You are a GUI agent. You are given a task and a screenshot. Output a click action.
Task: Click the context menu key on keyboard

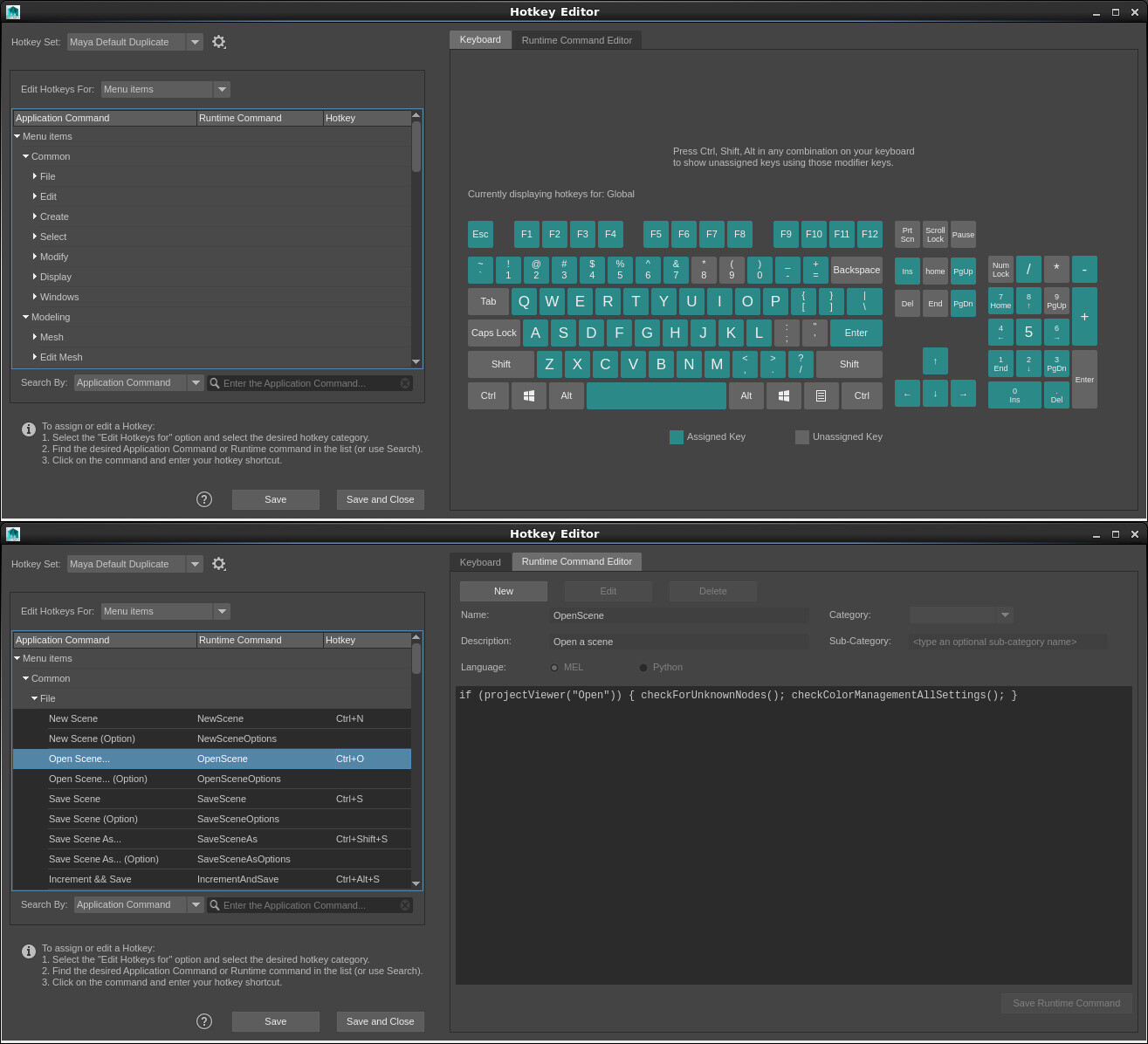[x=821, y=395]
